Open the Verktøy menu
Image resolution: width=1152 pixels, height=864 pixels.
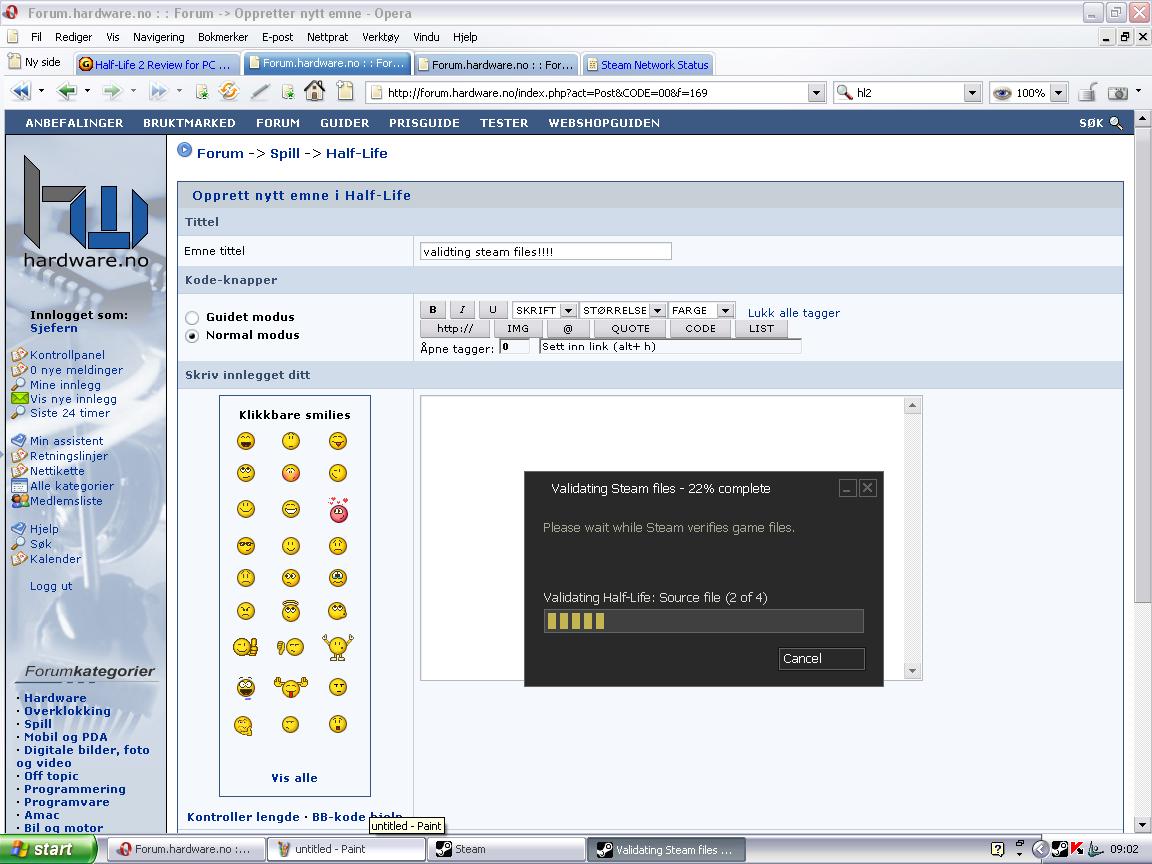(x=381, y=37)
